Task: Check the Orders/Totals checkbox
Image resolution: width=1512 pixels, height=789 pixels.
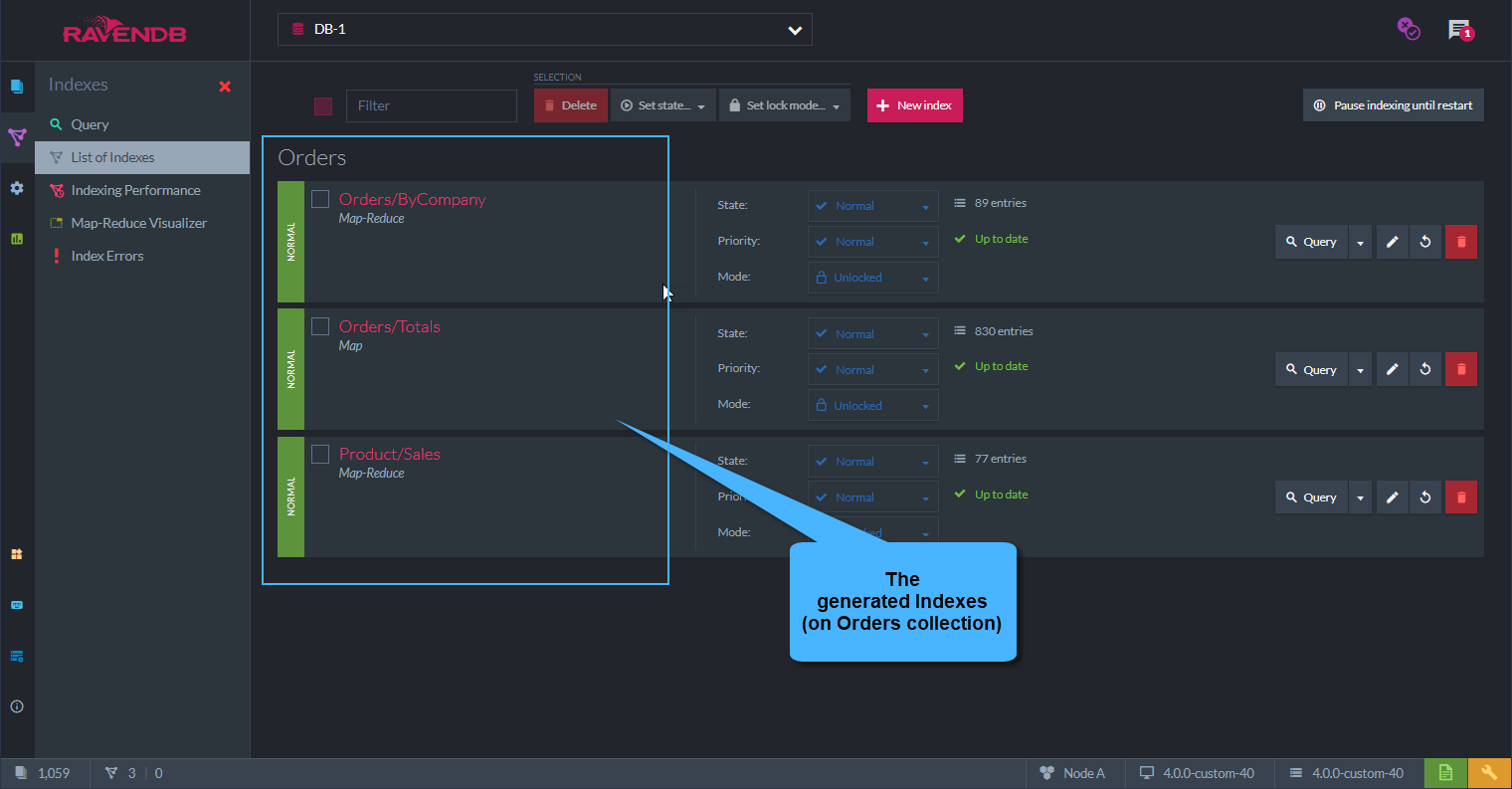Action: pos(320,326)
